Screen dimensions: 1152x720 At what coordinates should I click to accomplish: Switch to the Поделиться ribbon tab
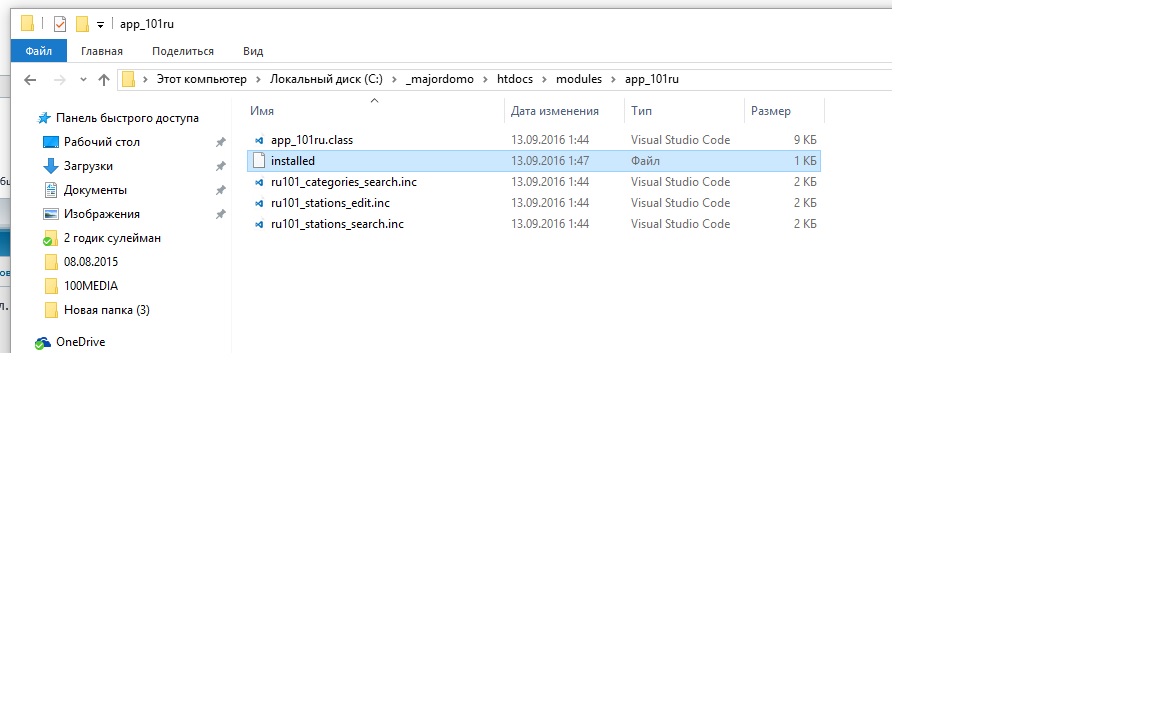pyautogui.click(x=183, y=51)
